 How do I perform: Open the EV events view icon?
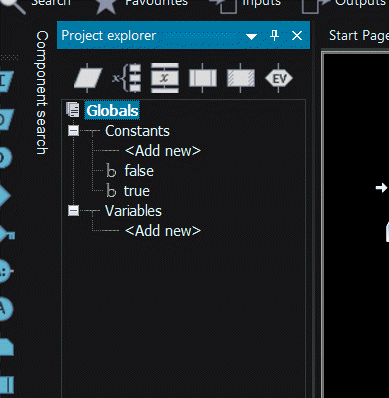pos(279,78)
